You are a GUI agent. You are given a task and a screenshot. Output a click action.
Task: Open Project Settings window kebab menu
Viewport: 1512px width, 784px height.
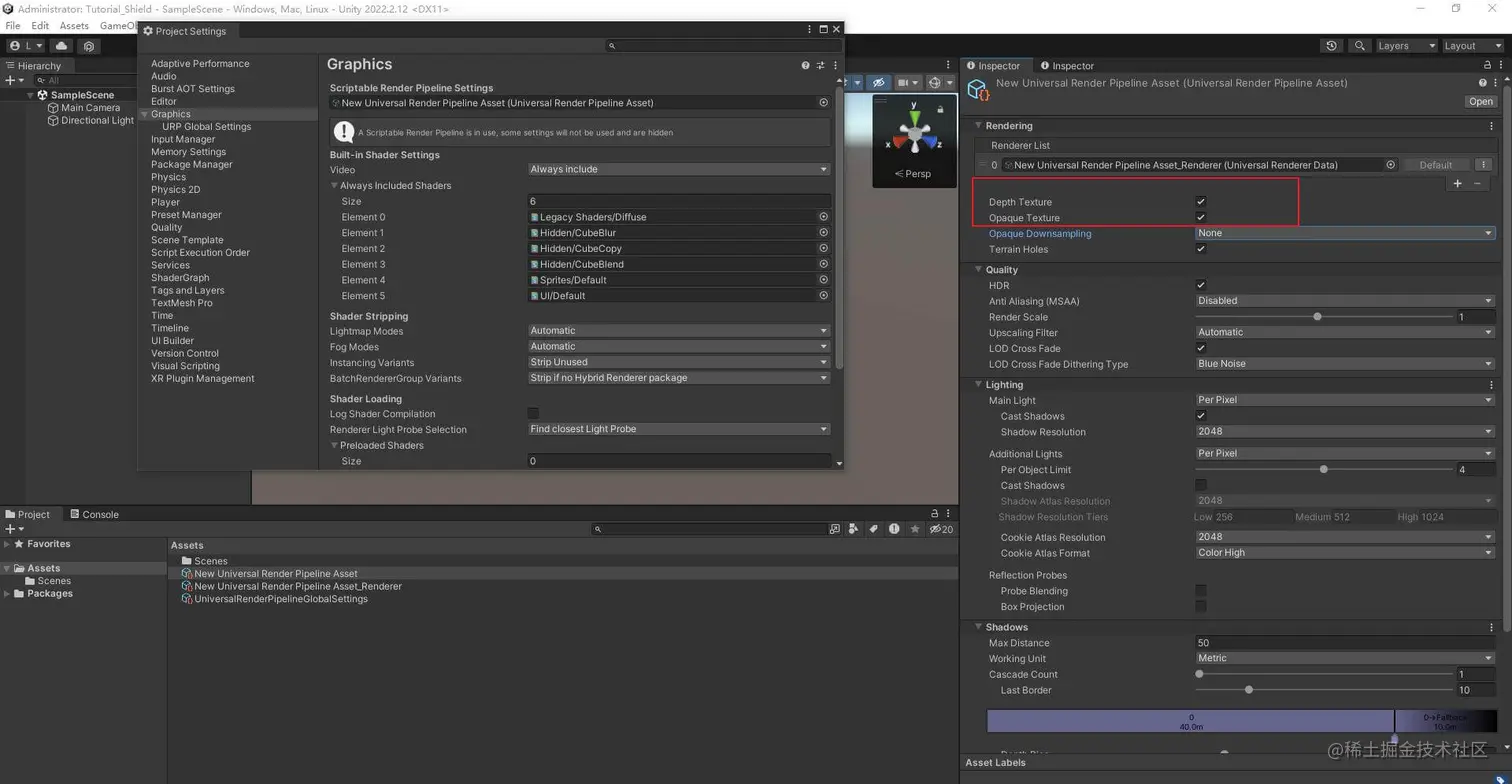(809, 30)
